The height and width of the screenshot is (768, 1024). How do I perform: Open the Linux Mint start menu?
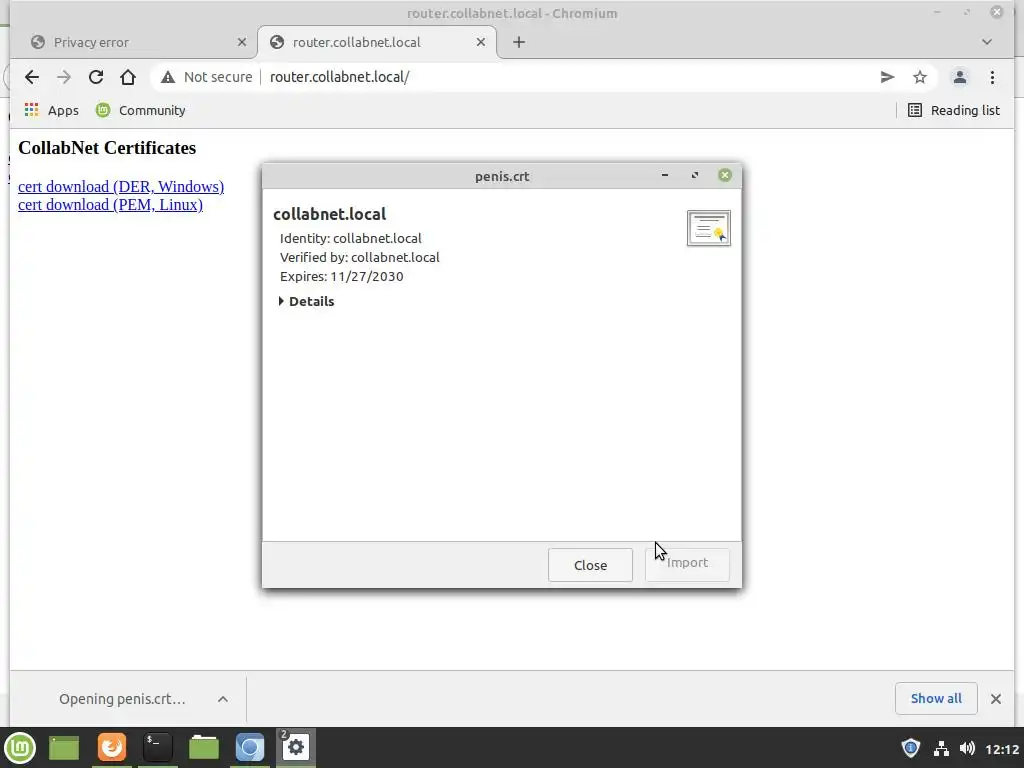pyautogui.click(x=20, y=748)
